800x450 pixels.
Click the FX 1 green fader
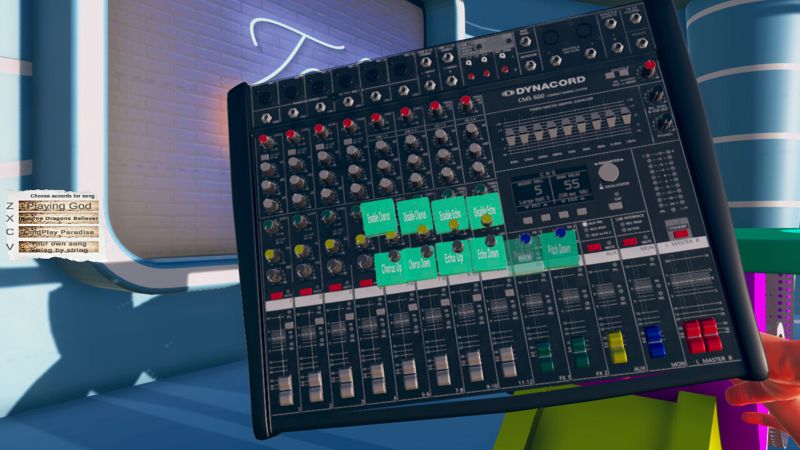[x=544, y=357]
